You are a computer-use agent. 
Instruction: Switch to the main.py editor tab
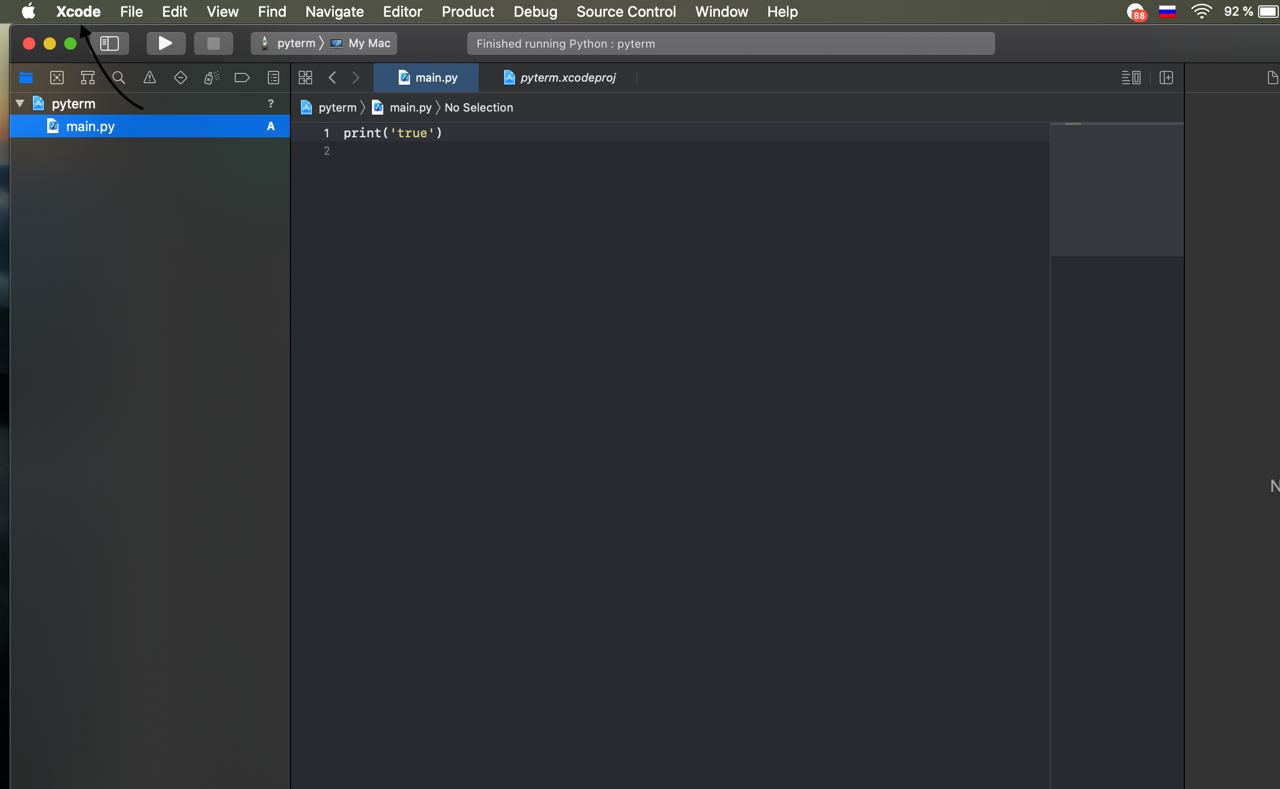pos(427,77)
